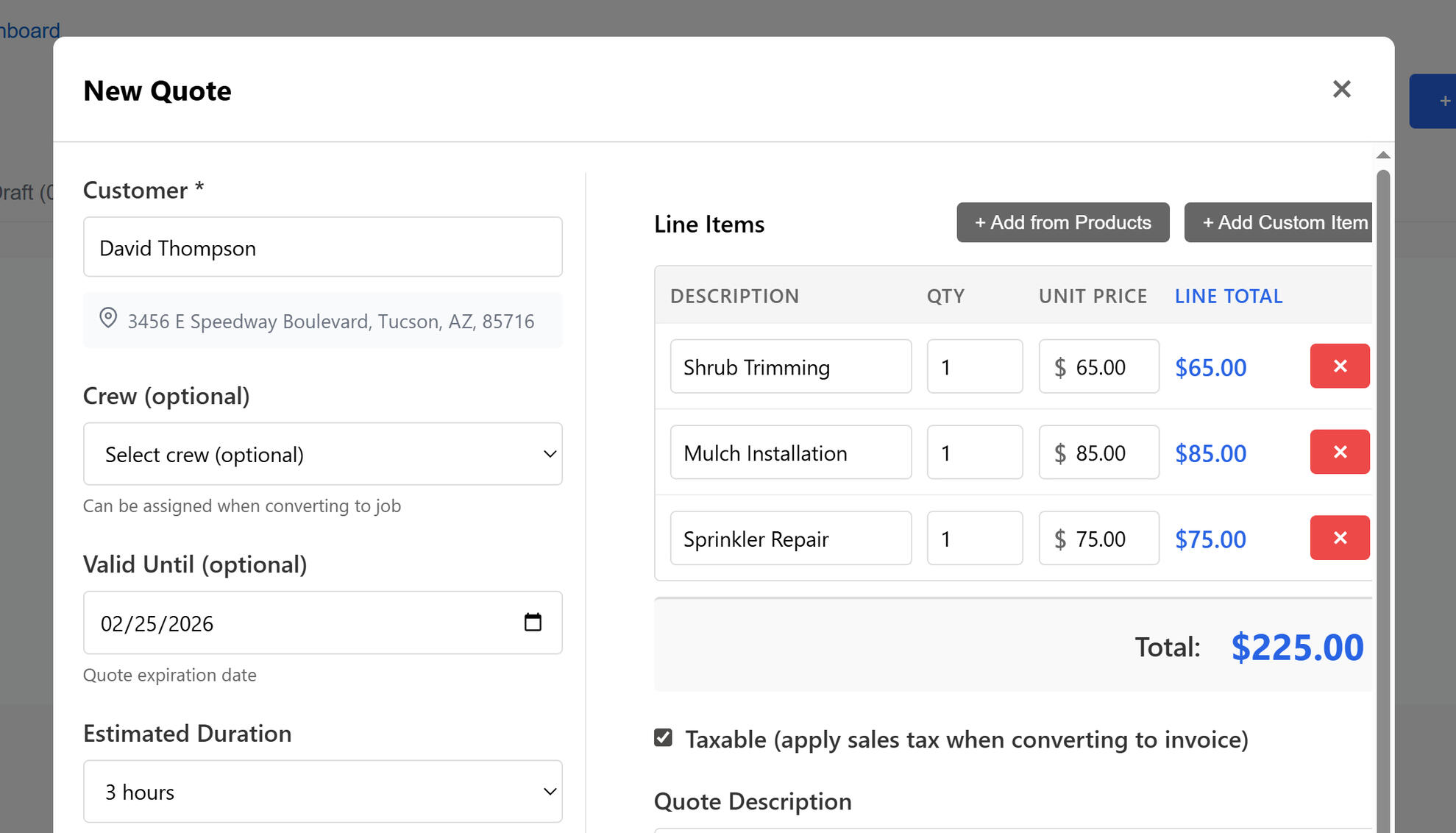Open the Estimated Duration dropdown

(322, 792)
